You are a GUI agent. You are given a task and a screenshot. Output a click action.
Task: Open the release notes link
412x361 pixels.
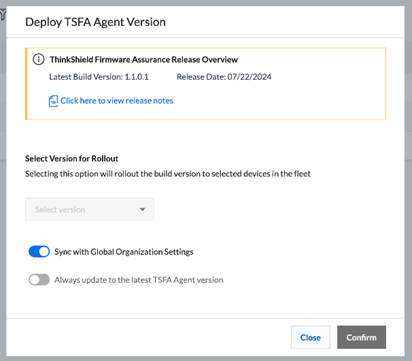pos(117,101)
